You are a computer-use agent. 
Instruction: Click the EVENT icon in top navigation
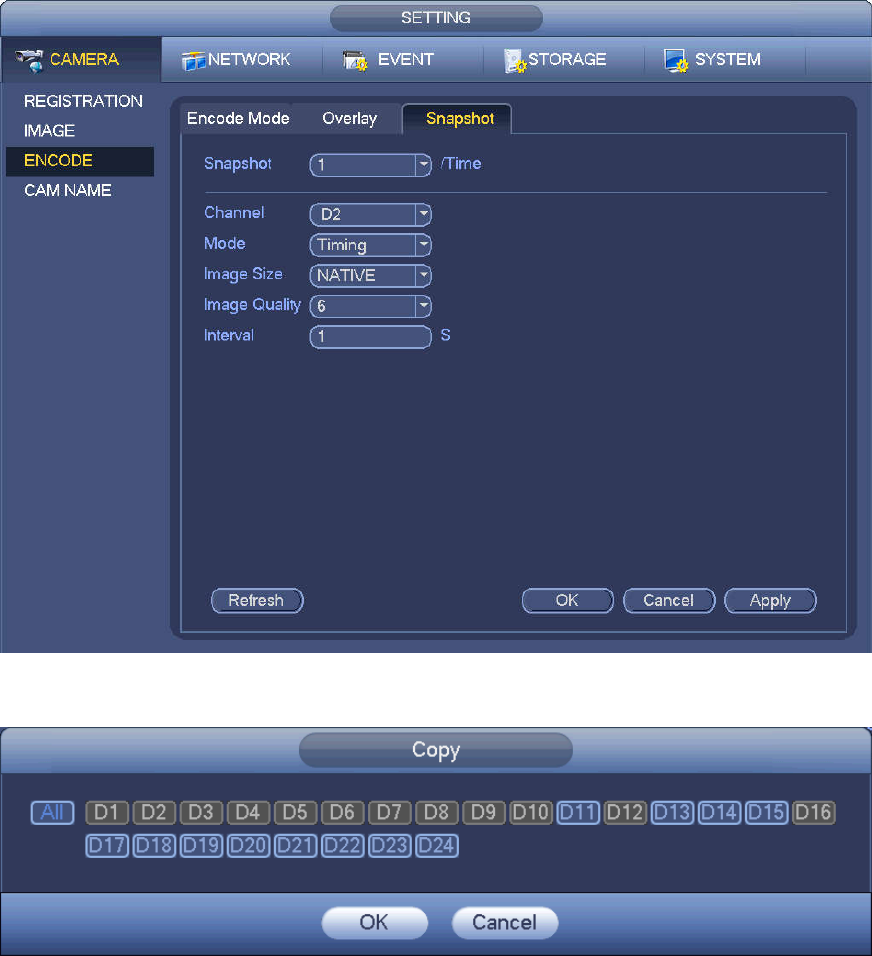[x=355, y=61]
